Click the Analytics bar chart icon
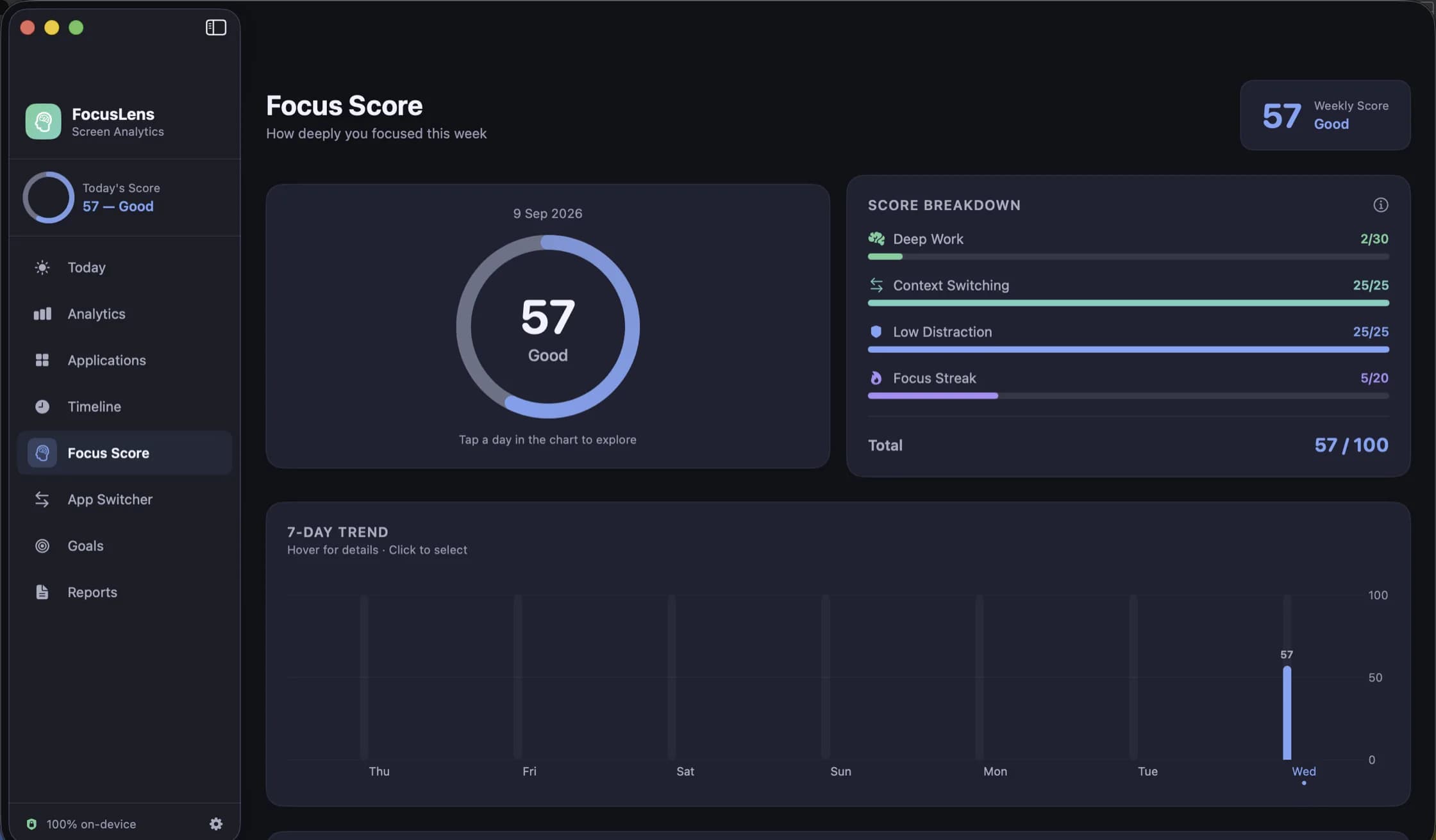The image size is (1436, 840). tap(42, 314)
